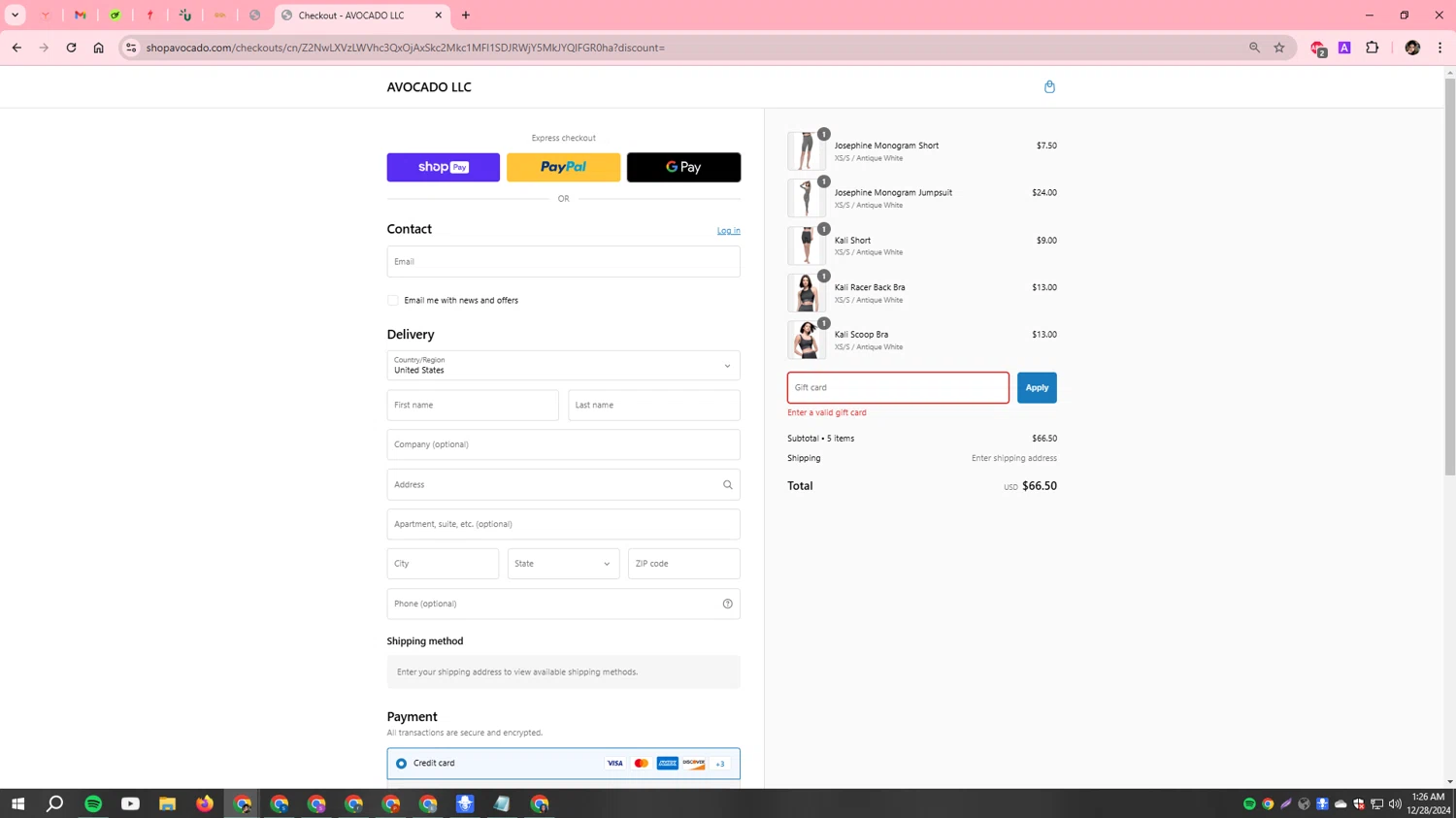Open the zoom magnifier in address bar

pyautogui.click(x=1254, y=48)
